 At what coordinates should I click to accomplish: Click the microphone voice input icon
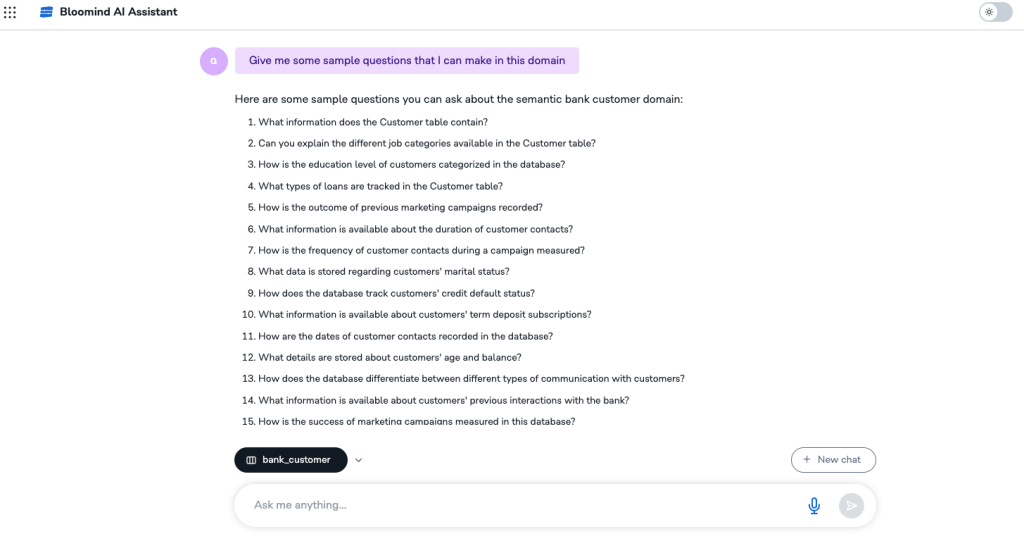(814, 506)
